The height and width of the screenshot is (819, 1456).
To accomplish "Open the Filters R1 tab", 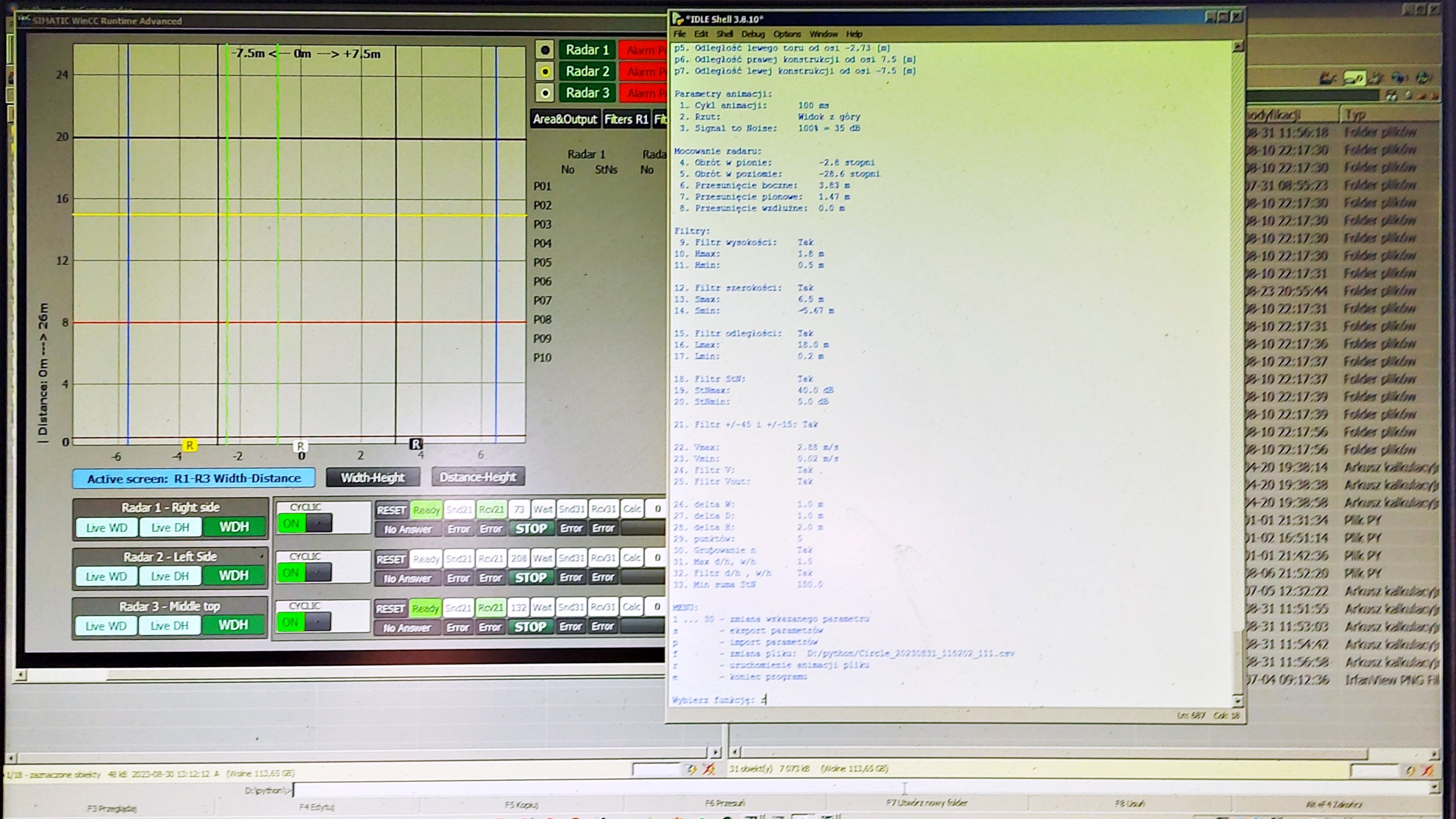I will pyautogui.click(x=626, y=119).
